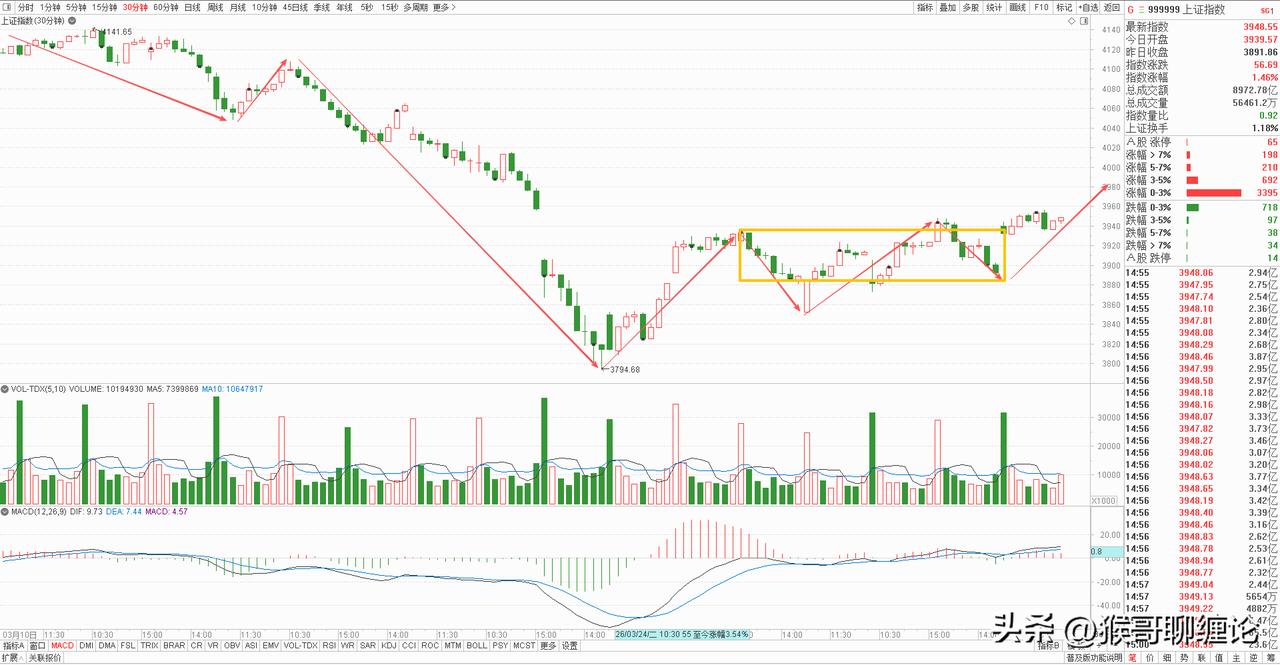This screenshot has height=665, width=1280.
Task: Expand 更多 indicators in bottom bar
Action: (548, 645)
